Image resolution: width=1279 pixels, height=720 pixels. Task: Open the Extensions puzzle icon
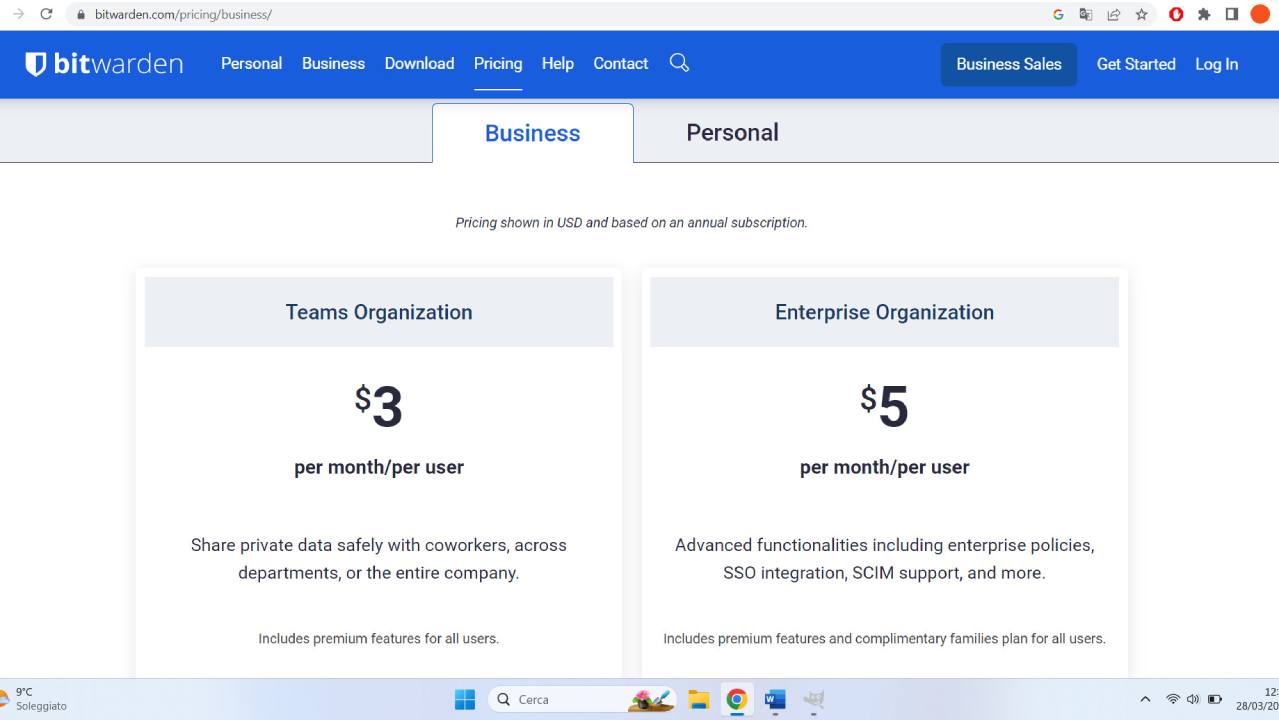(x=1204, y=14)
